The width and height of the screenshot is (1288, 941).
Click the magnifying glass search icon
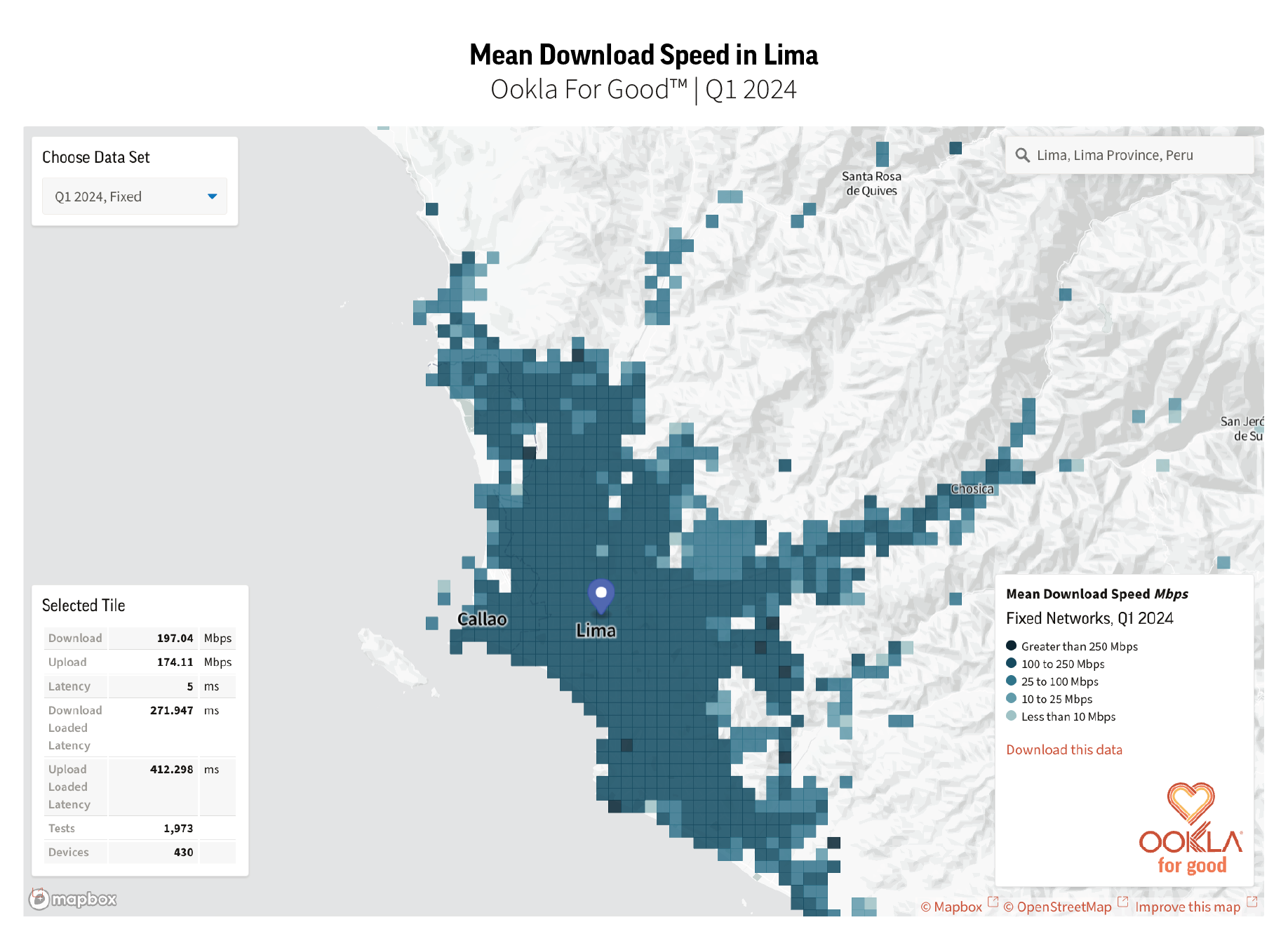pyautogui.click(x=1022, y=155)
